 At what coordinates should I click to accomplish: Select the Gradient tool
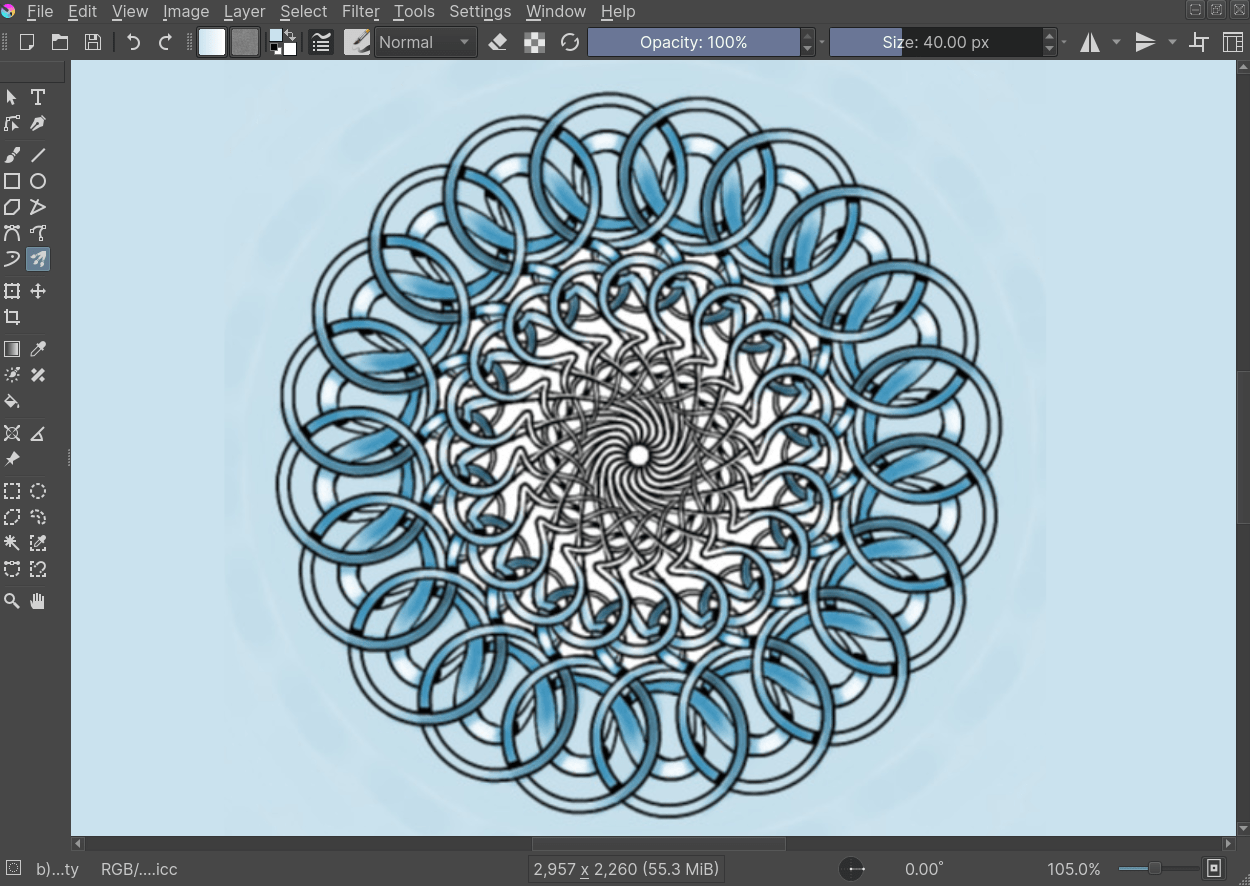[12, 348]
